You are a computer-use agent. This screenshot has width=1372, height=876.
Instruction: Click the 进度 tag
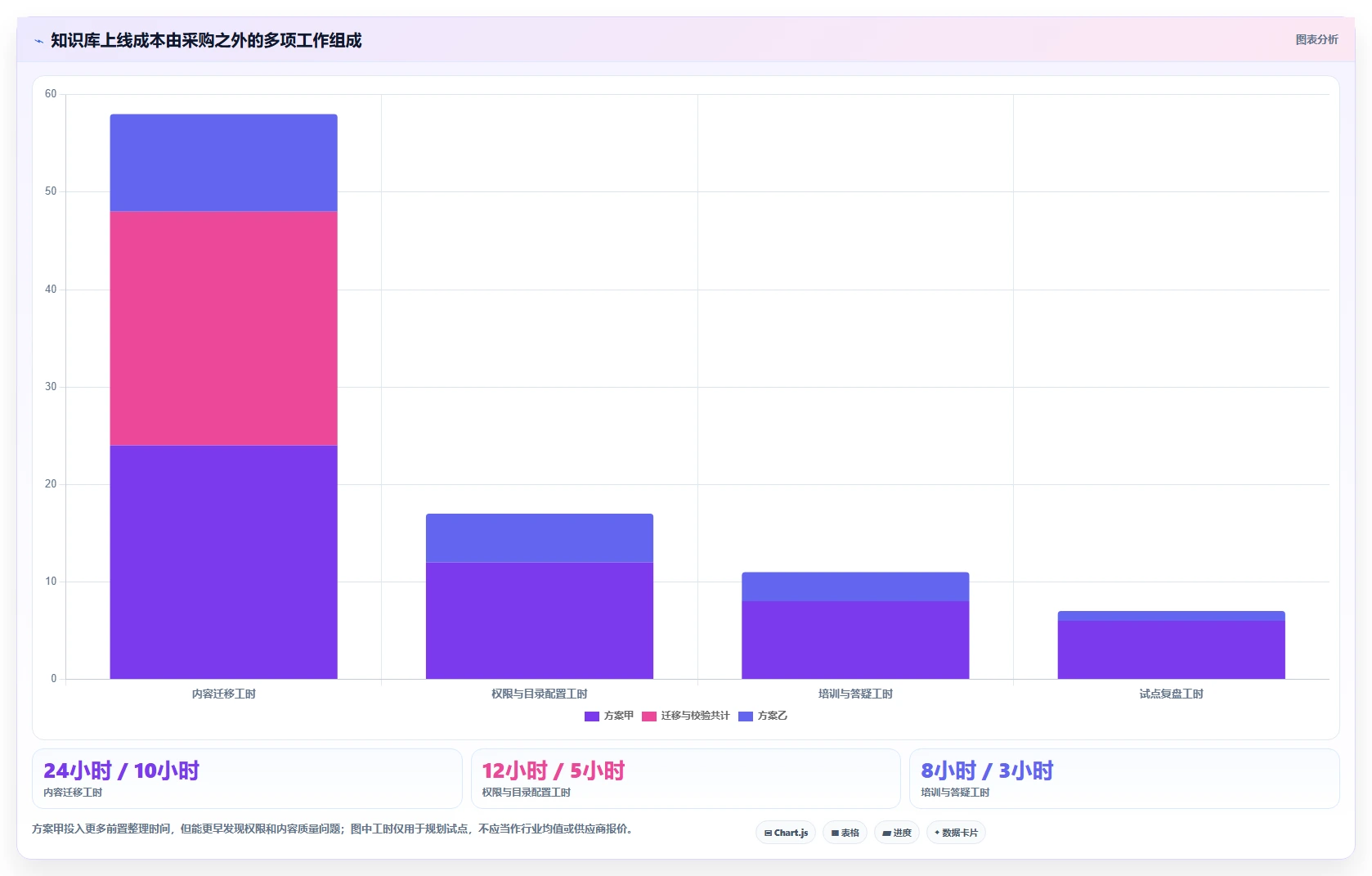point(896,833)
